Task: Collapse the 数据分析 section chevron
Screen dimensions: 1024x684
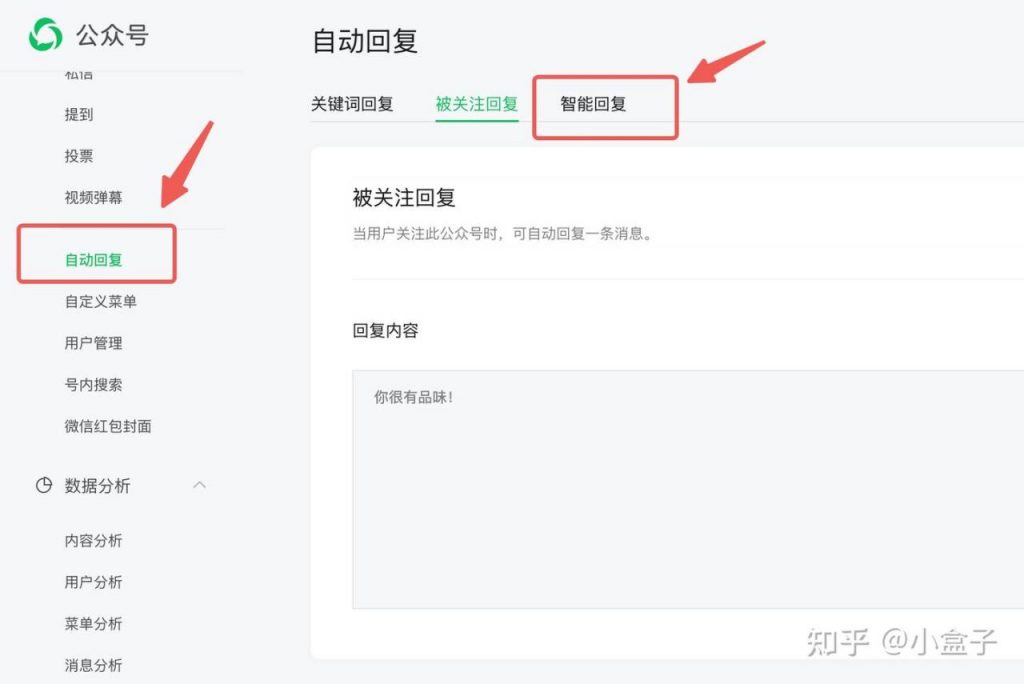Action: [201, 486]
